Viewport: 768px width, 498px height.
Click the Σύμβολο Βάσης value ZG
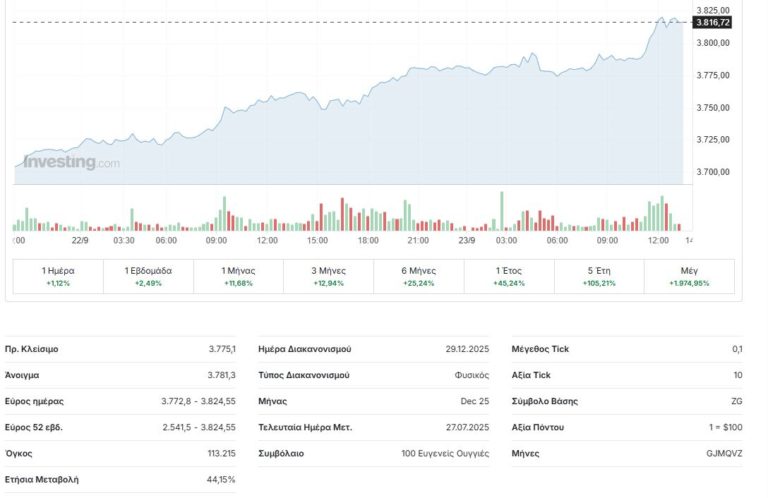coord(736,401)
